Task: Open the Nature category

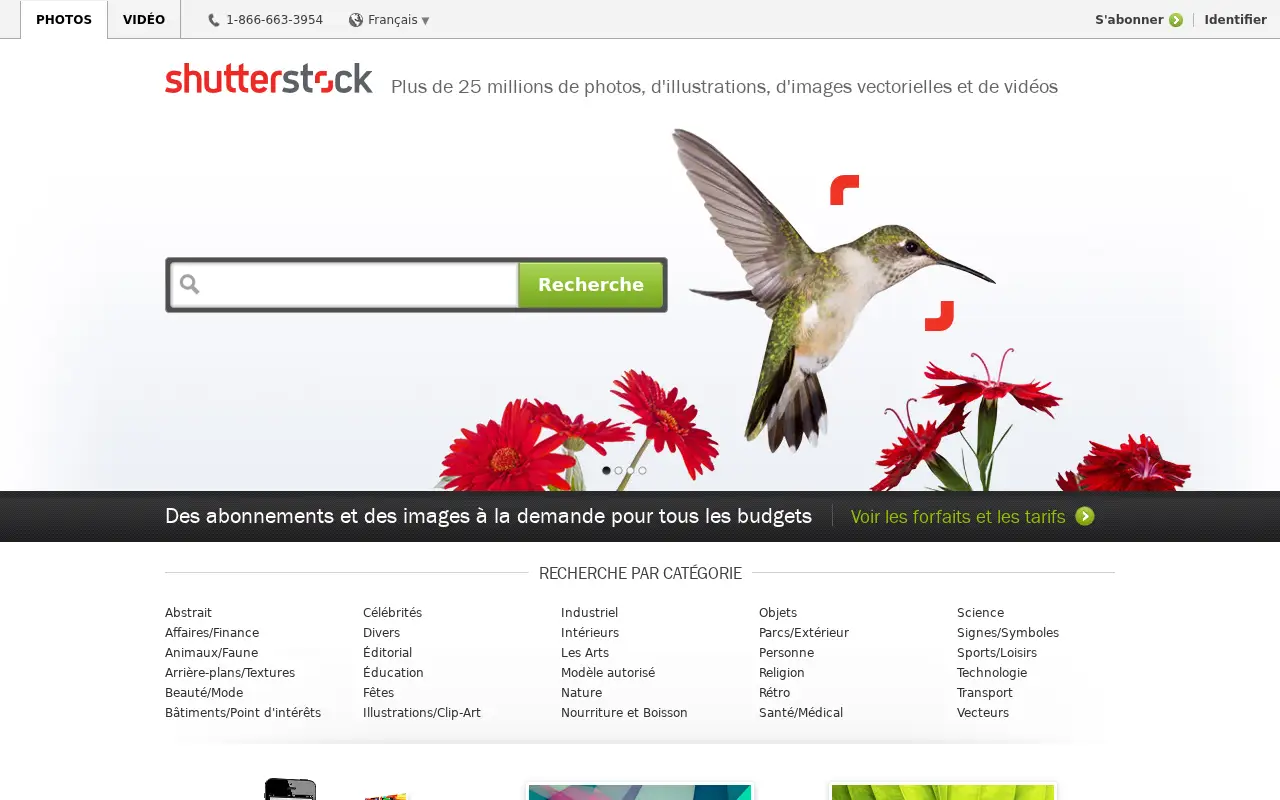Action: pyautogui.click(x=581, y=693)
